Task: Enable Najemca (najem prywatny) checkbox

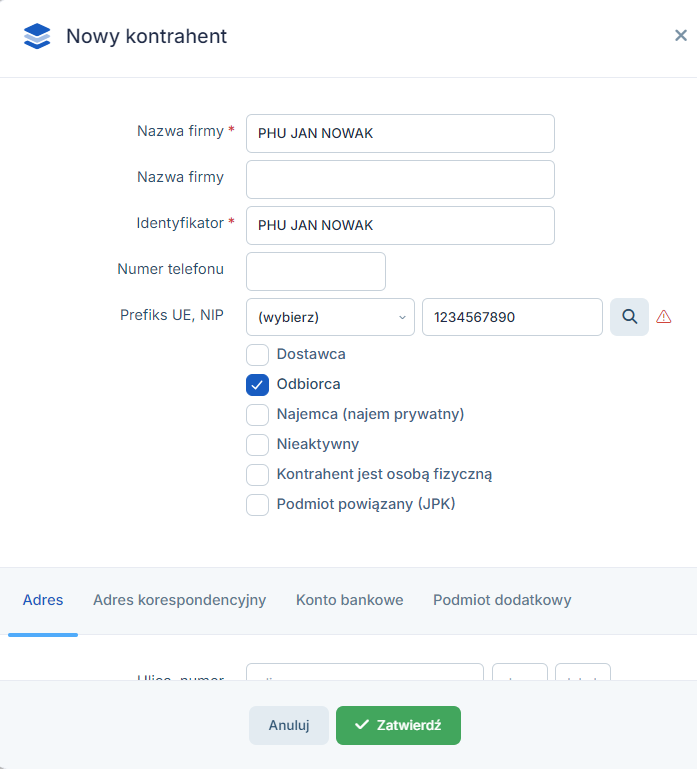Action: pos(258,414)
